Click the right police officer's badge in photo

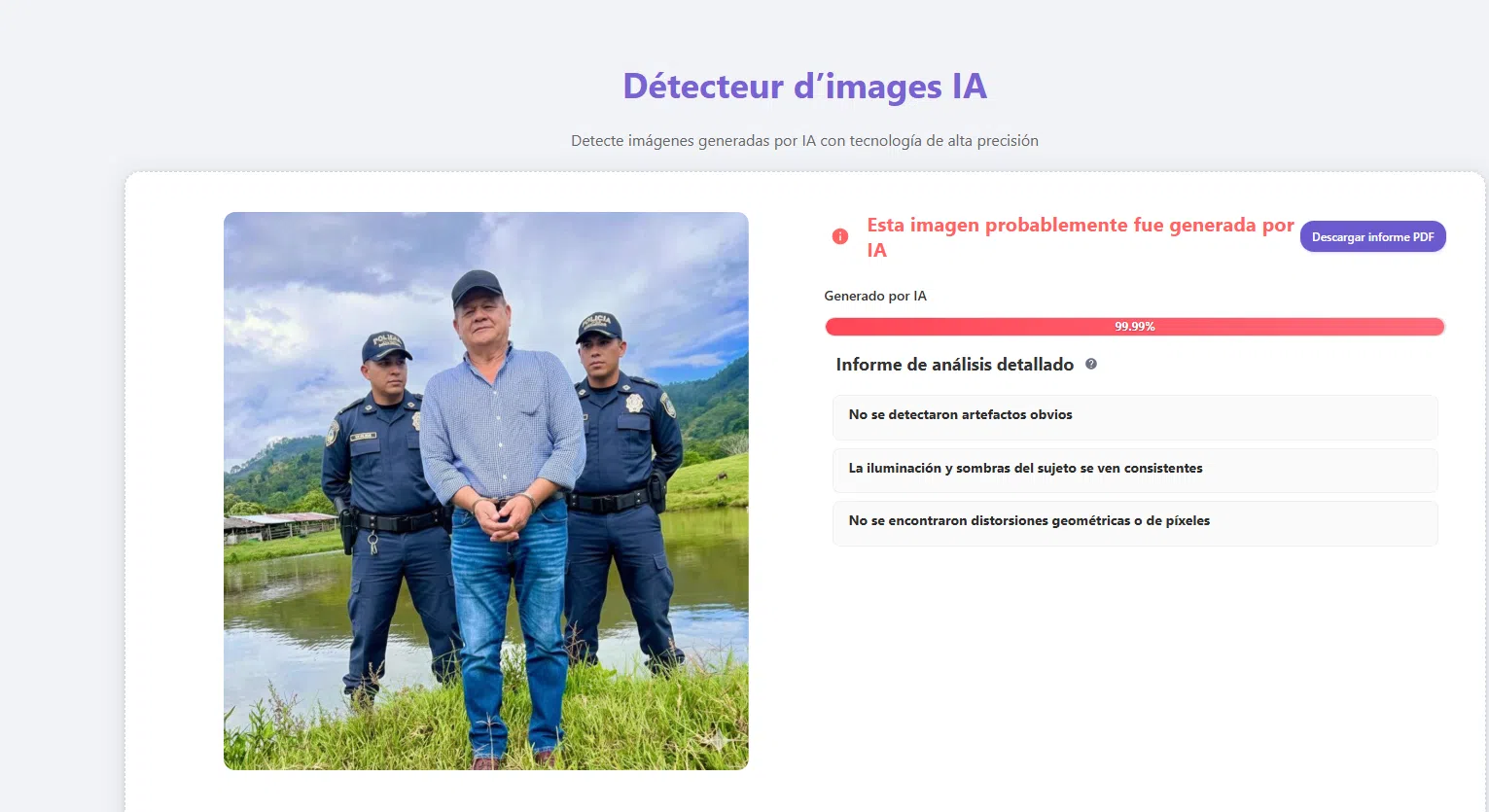tap(634, 402)
